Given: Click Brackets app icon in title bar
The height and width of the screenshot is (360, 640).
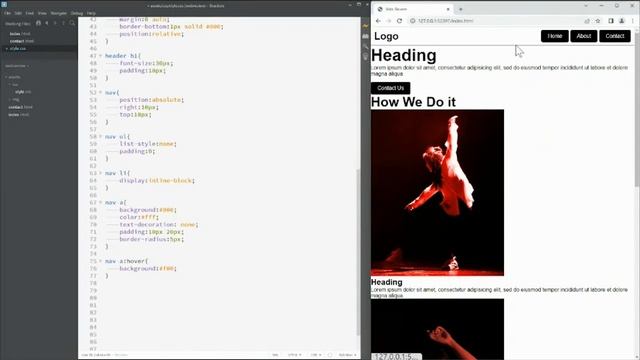Looking at the screenshot, I should [4, 4].
